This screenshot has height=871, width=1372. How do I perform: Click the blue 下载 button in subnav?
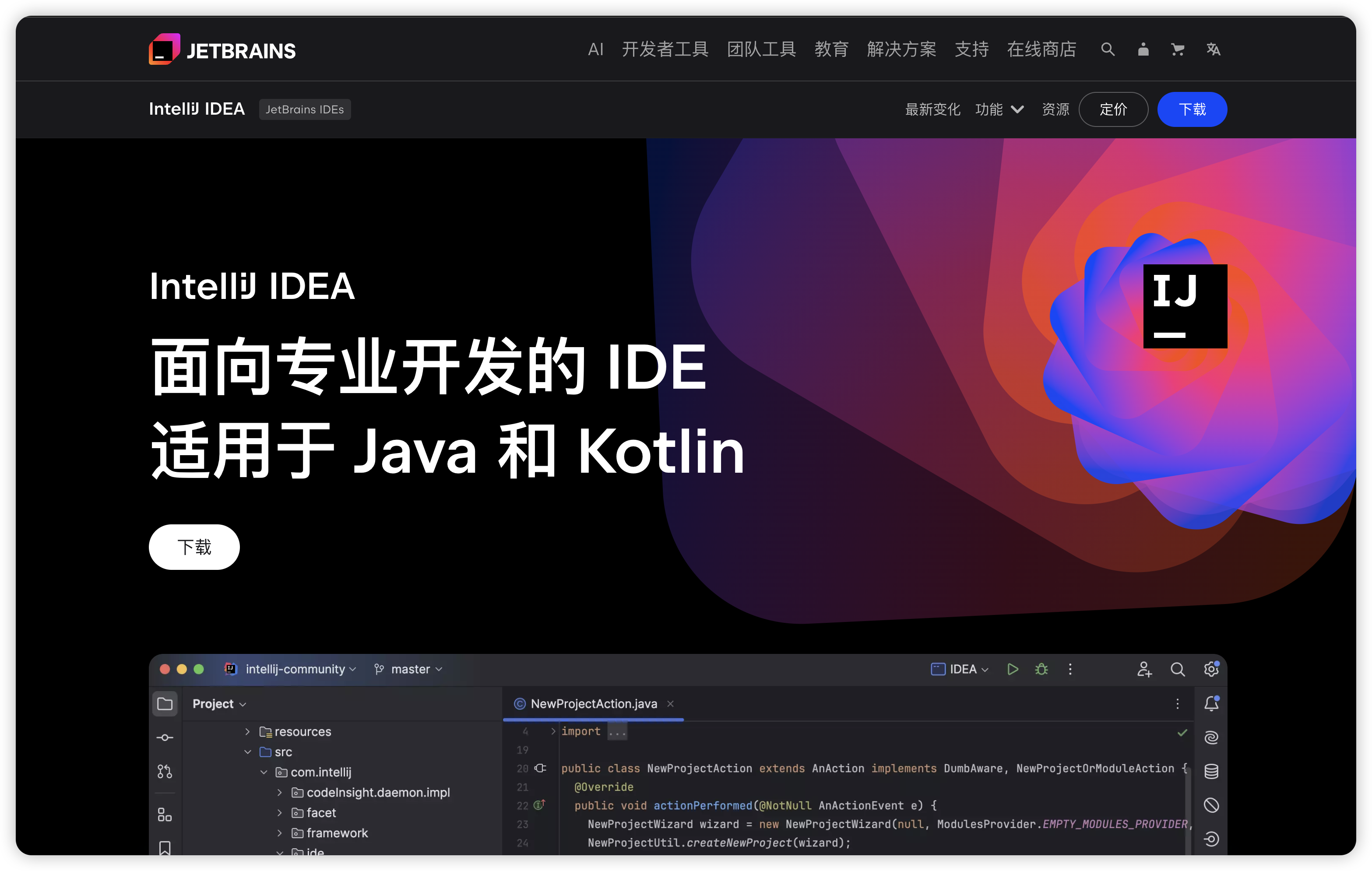pyautogui.click(x=1192, y=109)
